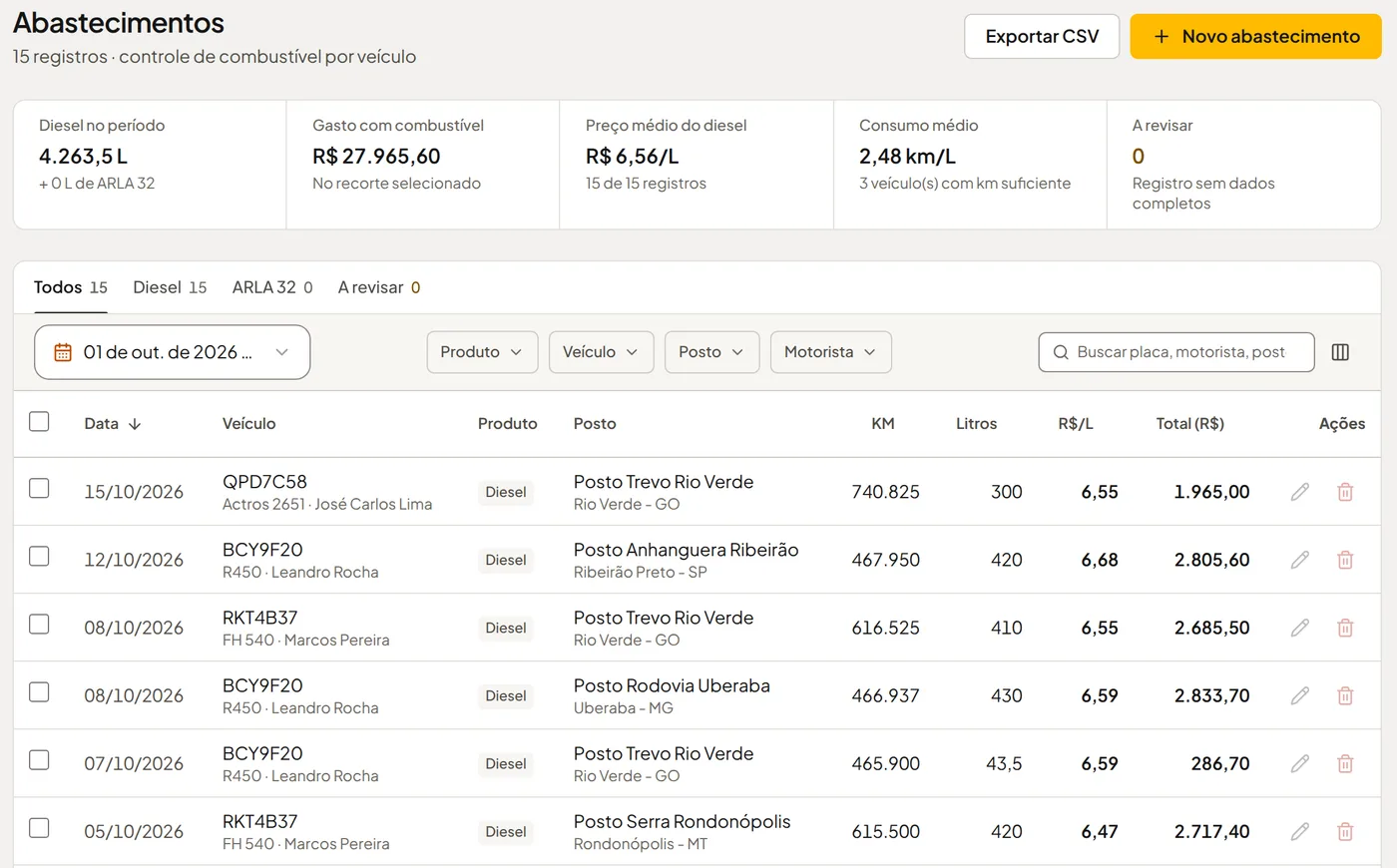The height and width of the screenshot is (868, 1397).
Task: Delete the 07/10/2026 refuel record
Action: click(x=1345, y=763)
